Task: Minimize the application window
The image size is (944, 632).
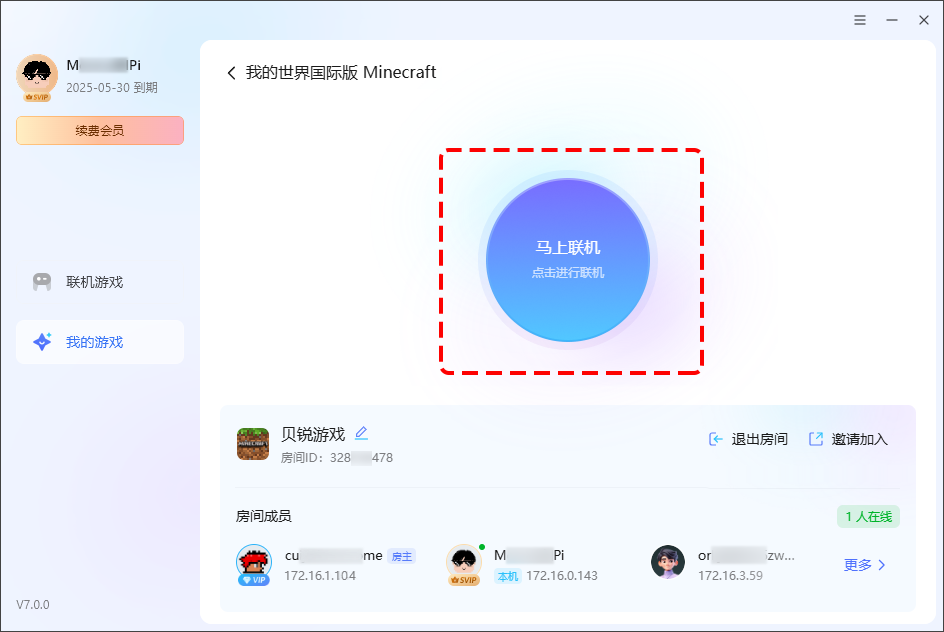Action: pos(892,20)
